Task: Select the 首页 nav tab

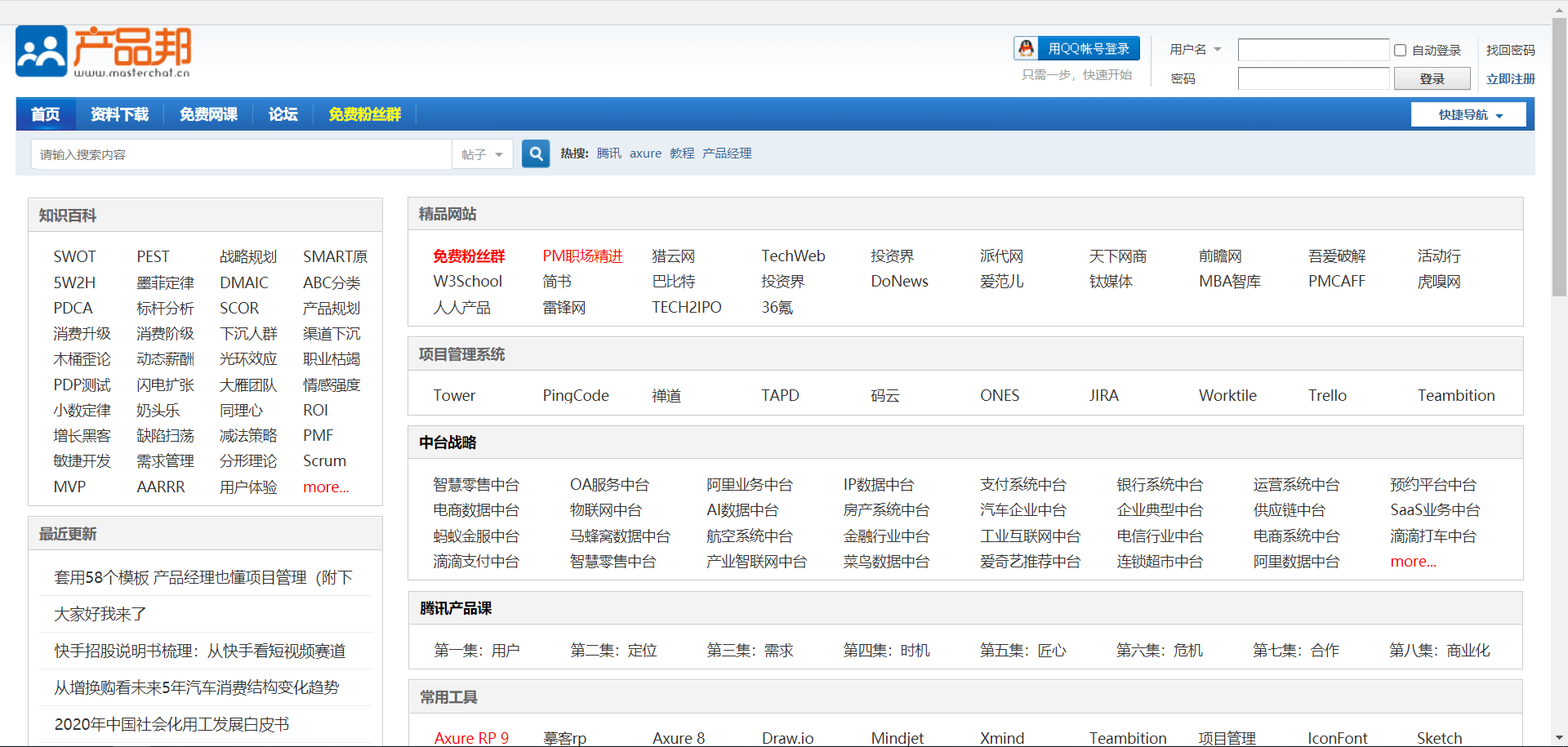Action: coord(46,114)
